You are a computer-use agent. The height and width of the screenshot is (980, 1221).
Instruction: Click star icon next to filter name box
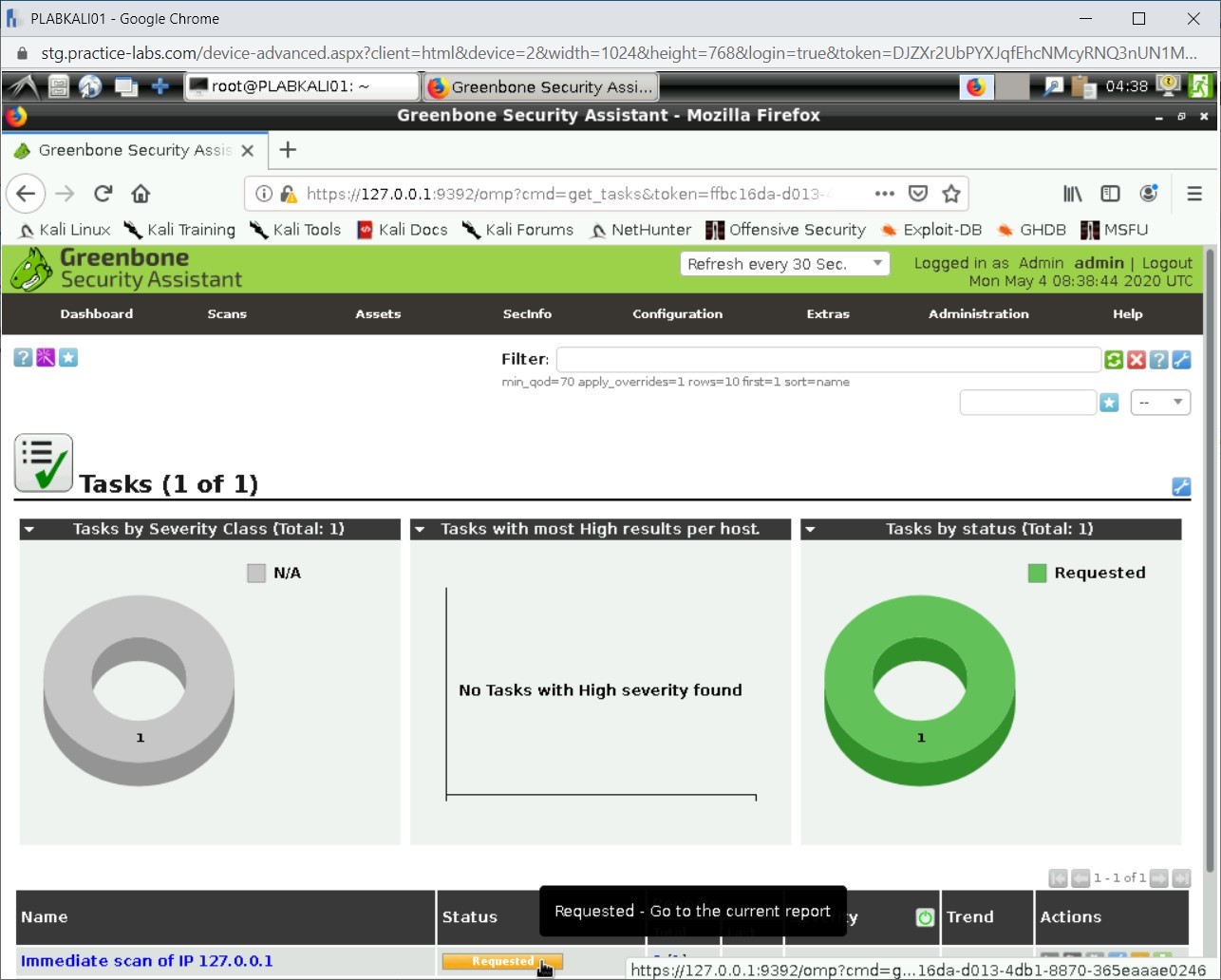click(1109, 403)
